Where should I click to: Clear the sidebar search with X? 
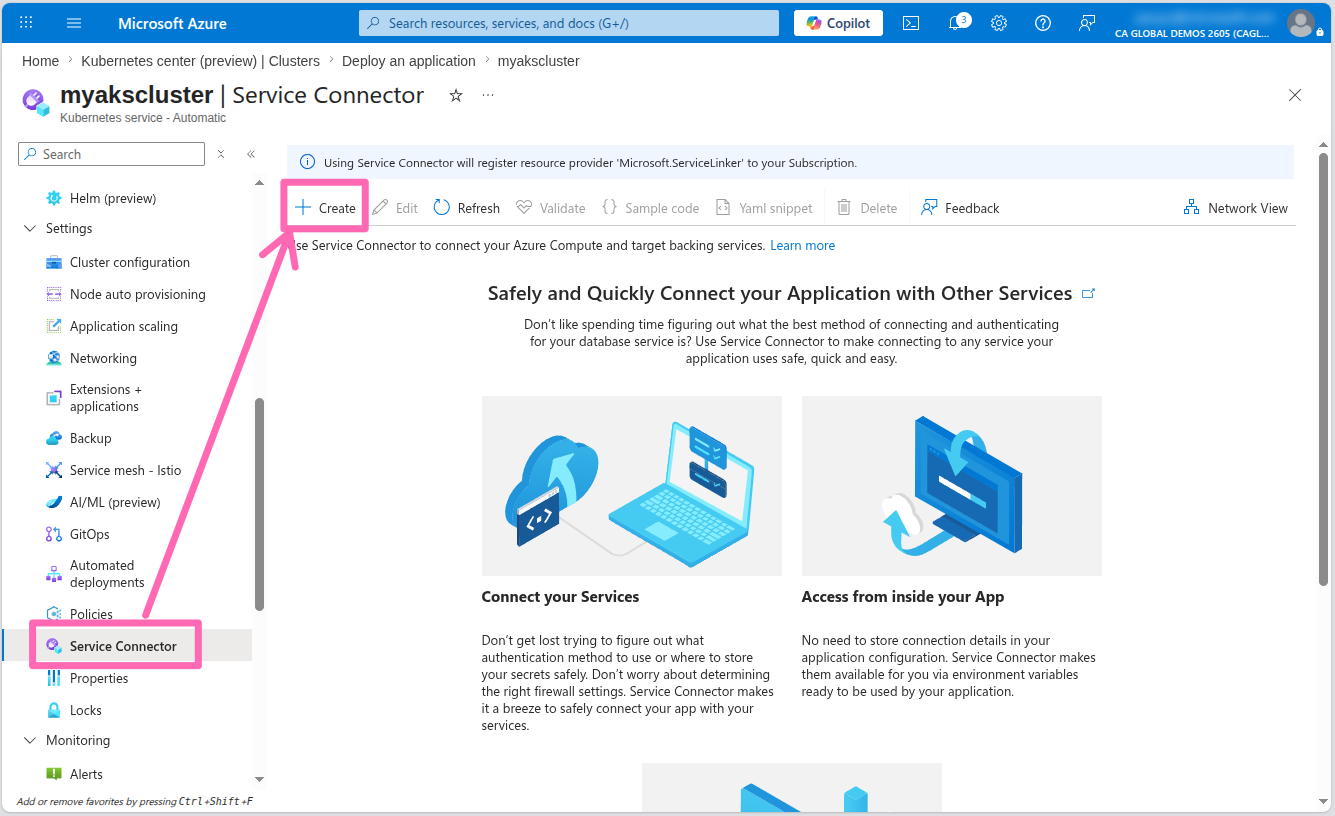(221, 154)
